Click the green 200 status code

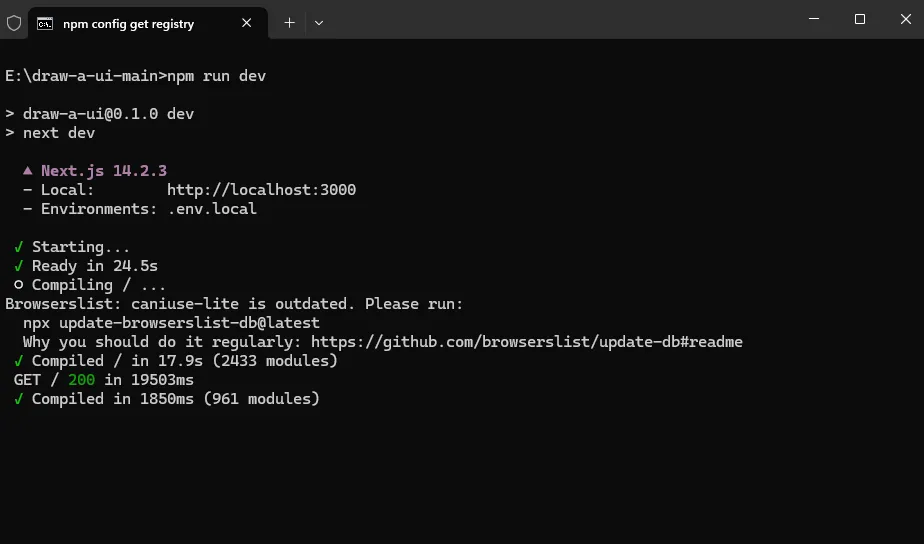tap(81, 380)
